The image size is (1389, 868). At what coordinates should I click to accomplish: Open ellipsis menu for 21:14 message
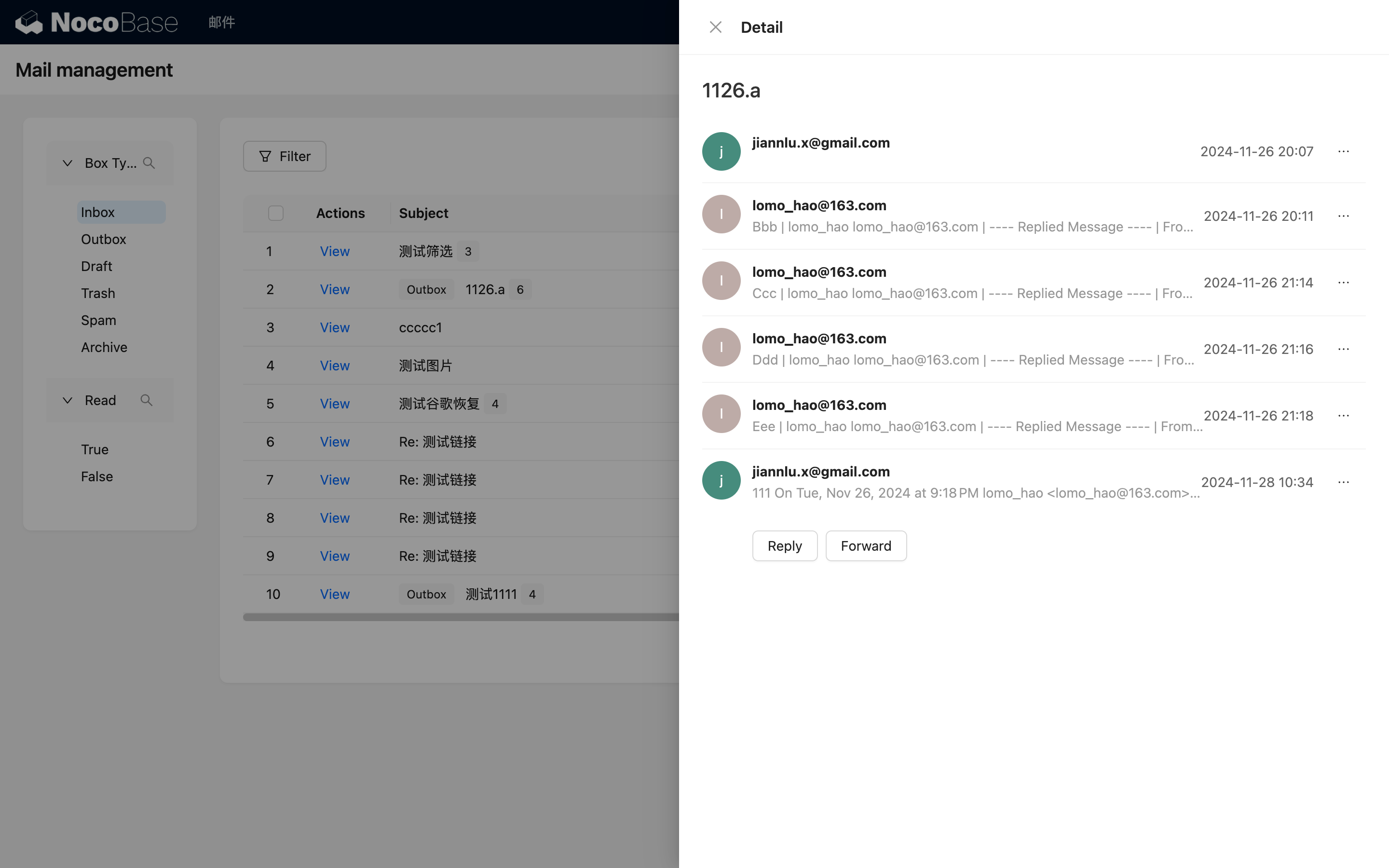1343,283
